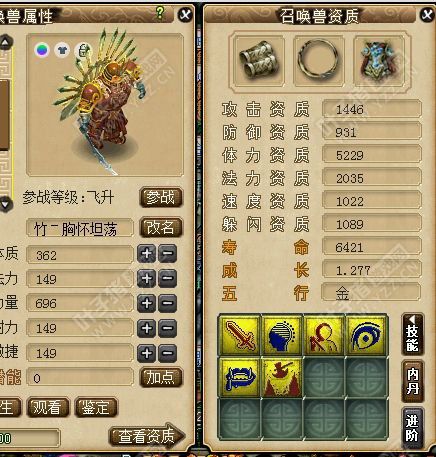Click the green question mark help icon

(160, 13)
